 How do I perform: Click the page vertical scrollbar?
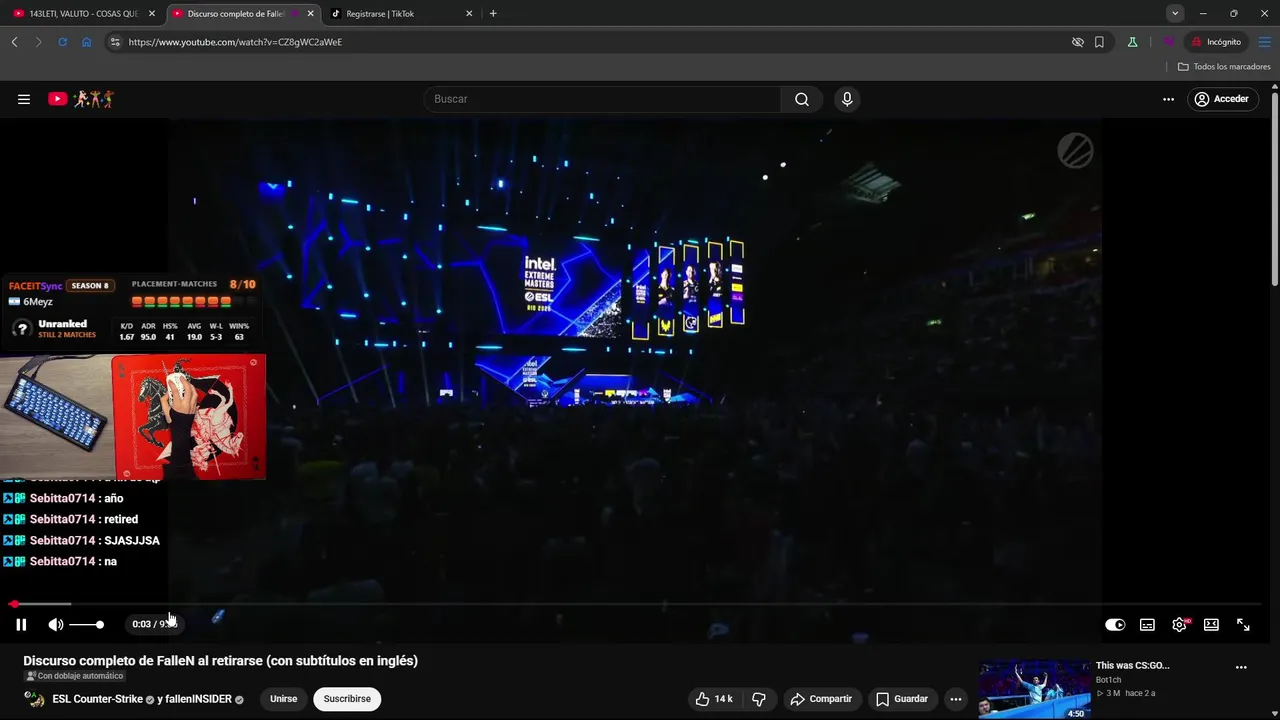pyautogui.click(x=1275, y=190)
